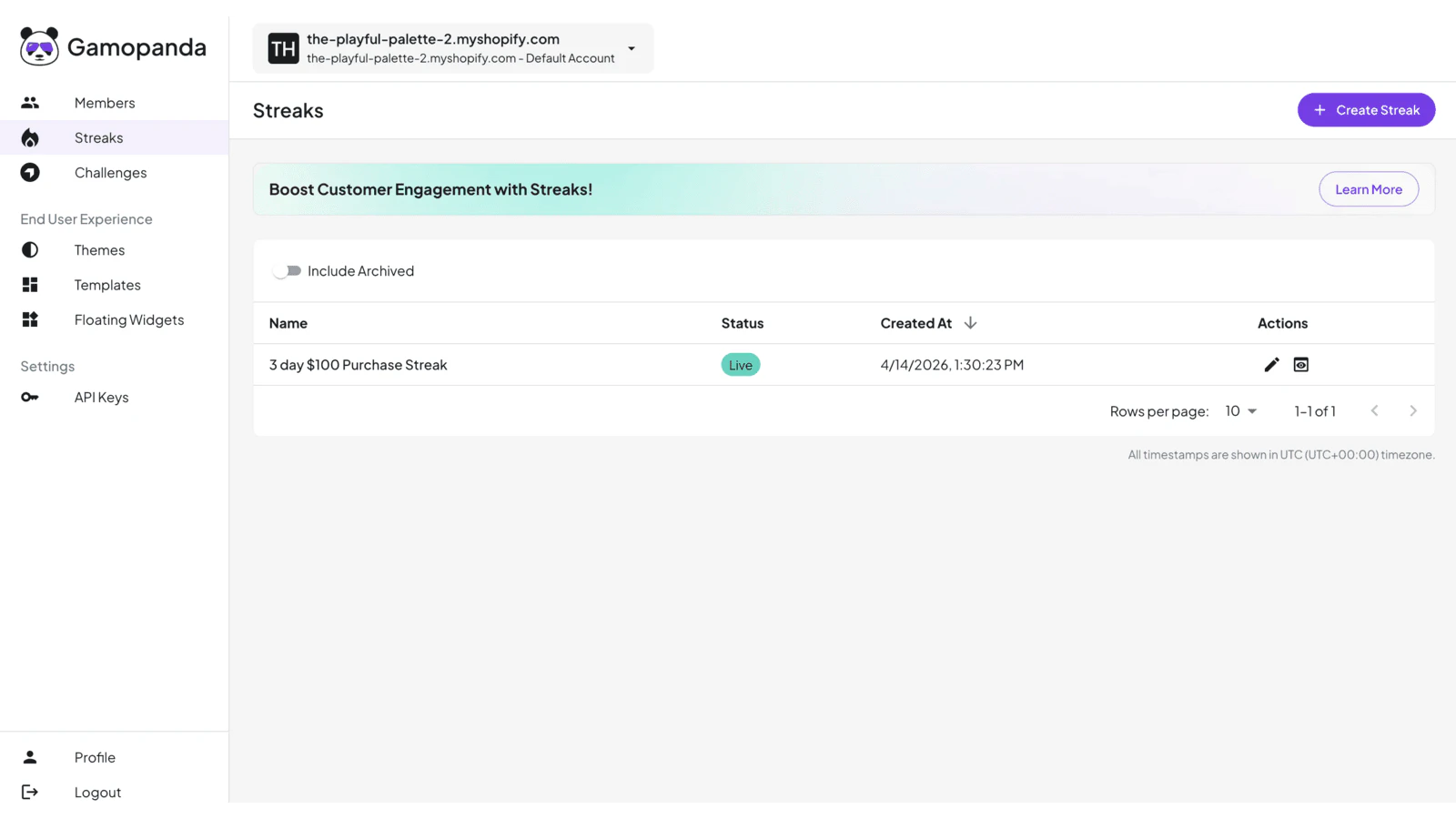This screenshot has width=1456, height=819.
Task: Select Logout in the sidebar
Action: click(114, 792)
